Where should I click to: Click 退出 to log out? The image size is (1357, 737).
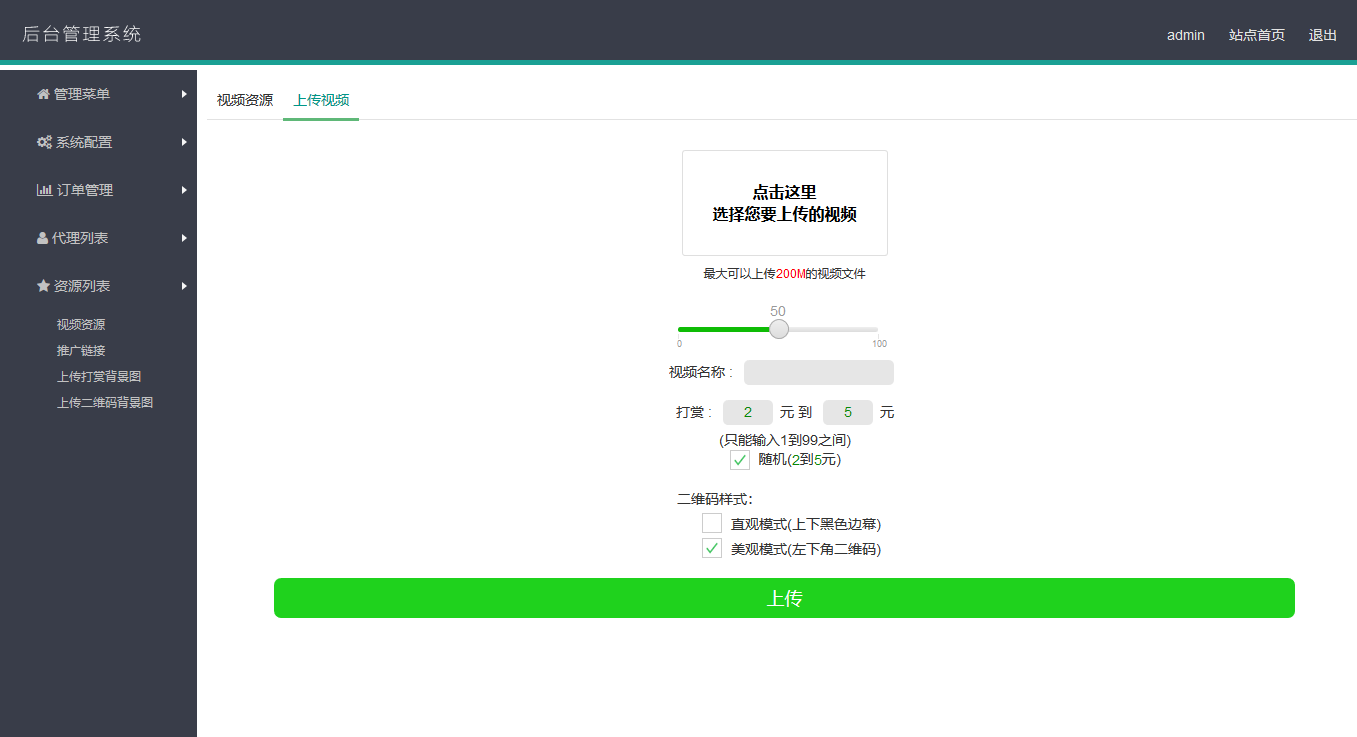tap(1322, 35)
